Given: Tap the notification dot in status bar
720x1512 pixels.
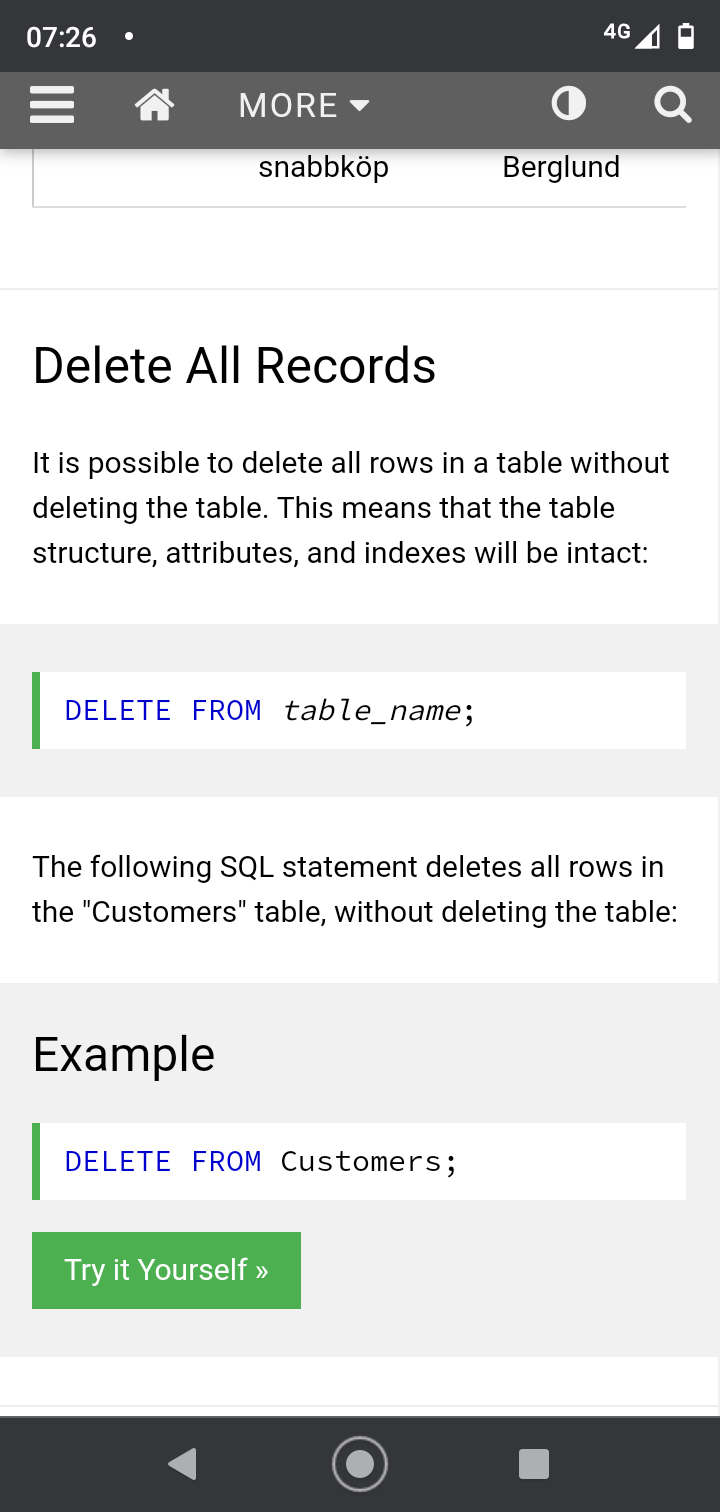Looking at the screenshot, I should point(129,38).
